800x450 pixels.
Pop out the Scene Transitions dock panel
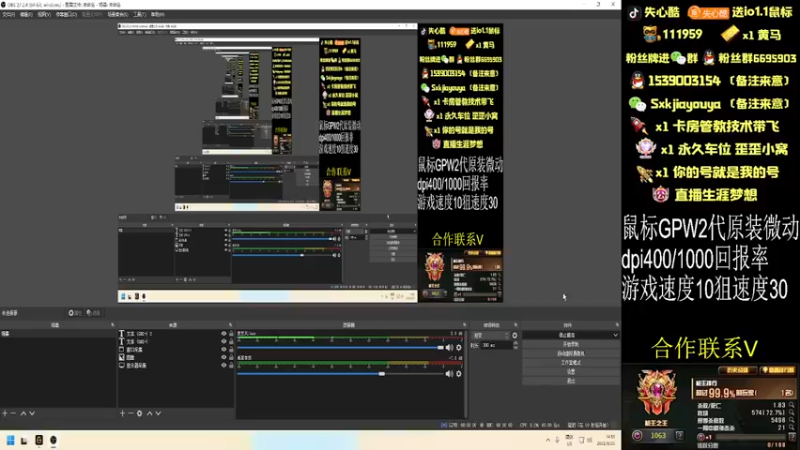(515, 325)
